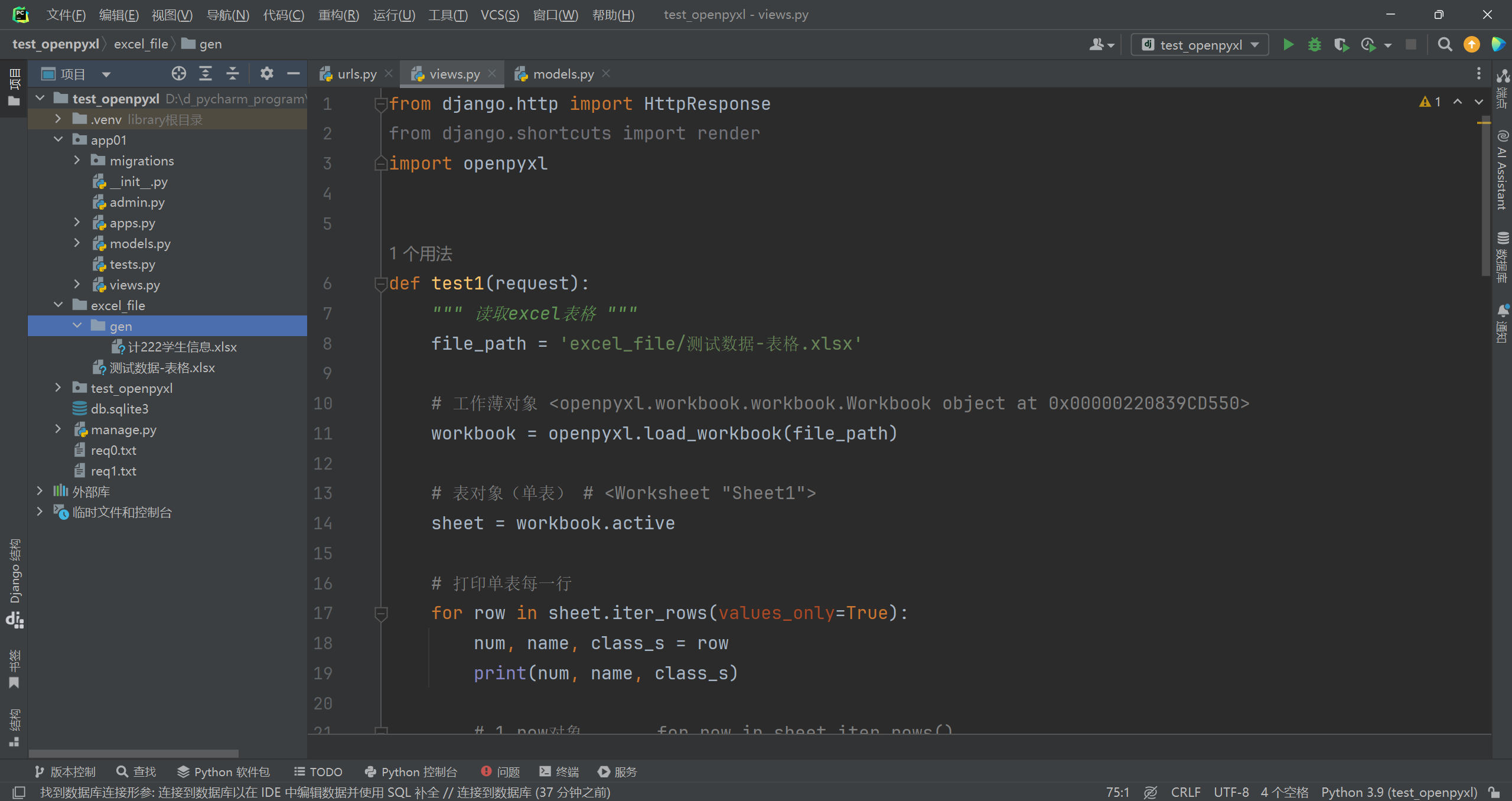
Task: Run with coverage shield icon
Action: tap(1341, 45)
